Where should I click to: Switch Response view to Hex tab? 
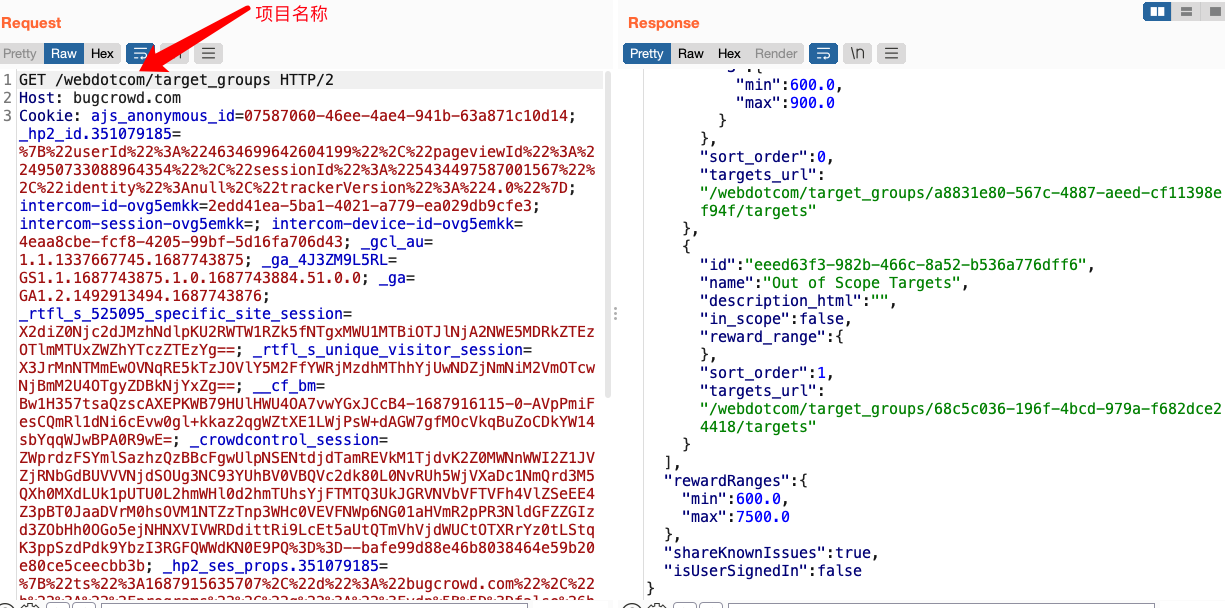[x=729, y=53]
